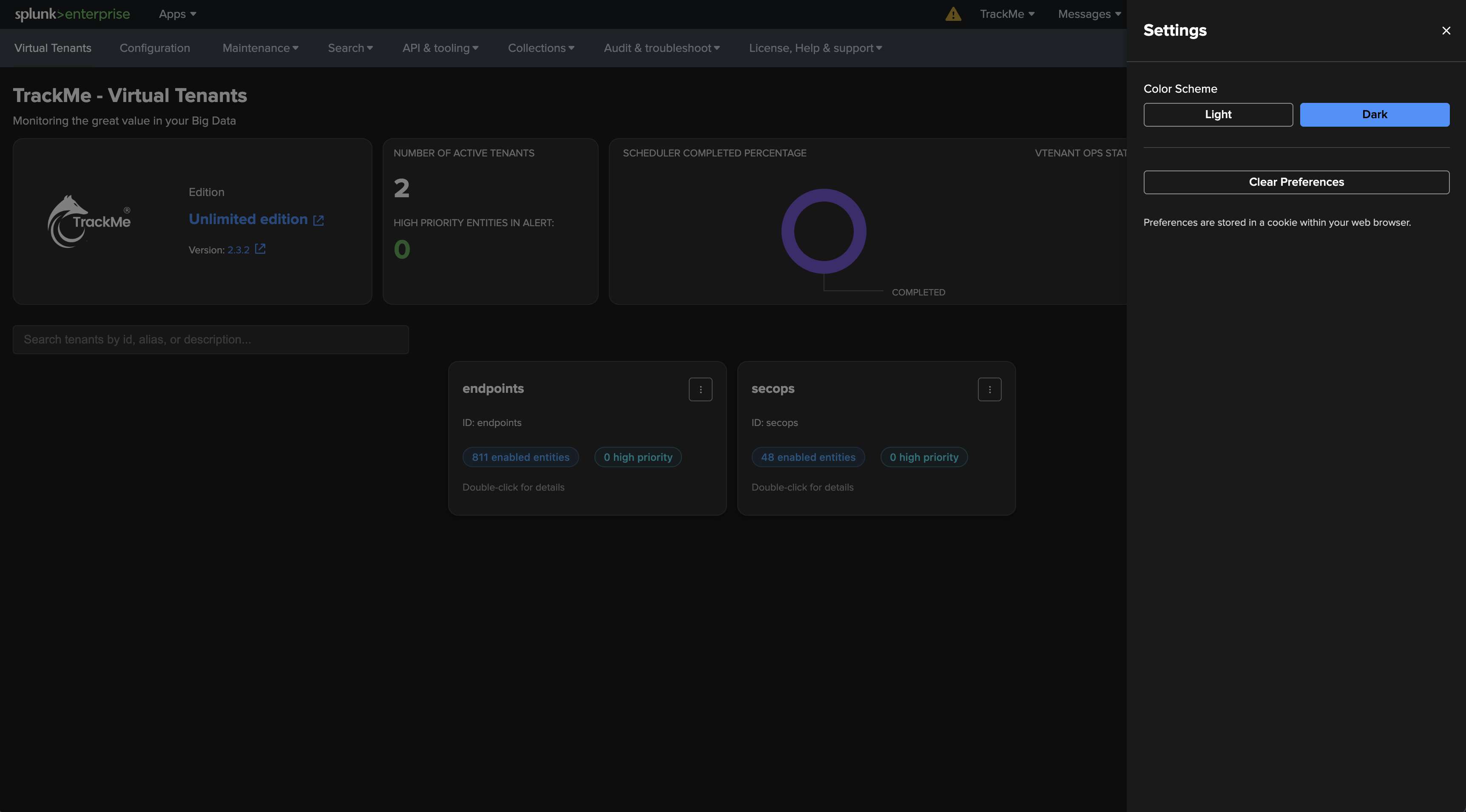1466x812 pixels.
Task: Click external link icon beside Unlimited edition
Action: point(319,221)
